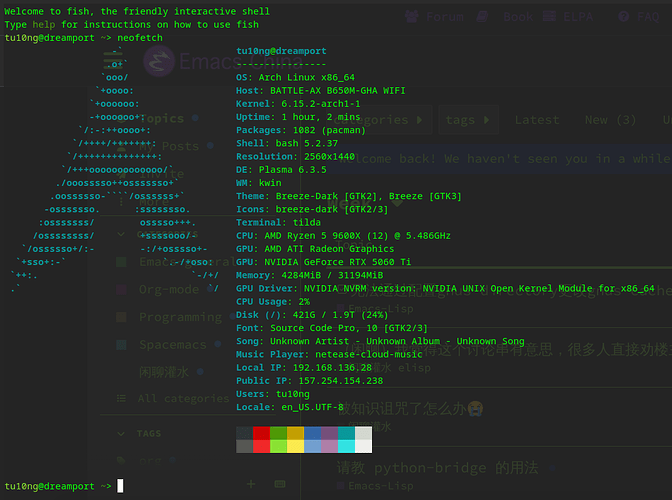
Task: Open ELPA link in site header
Action: point(578,17)
